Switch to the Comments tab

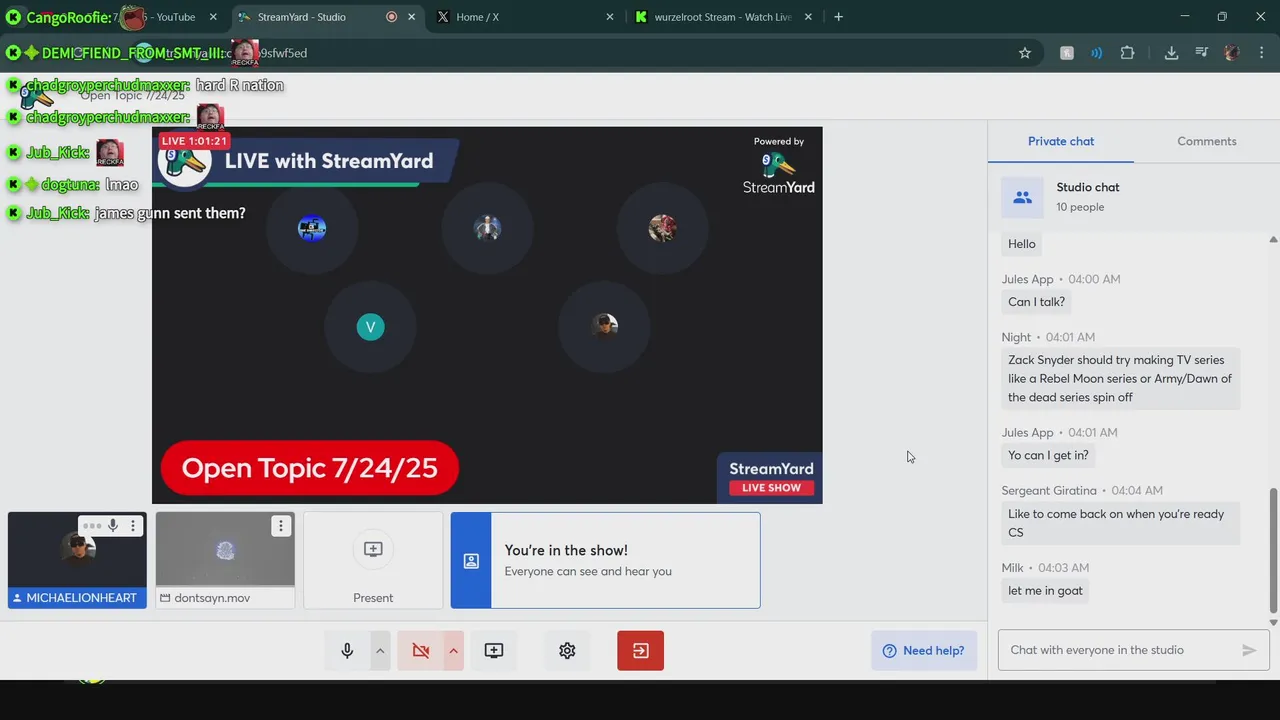click(x=1207, y=141)
